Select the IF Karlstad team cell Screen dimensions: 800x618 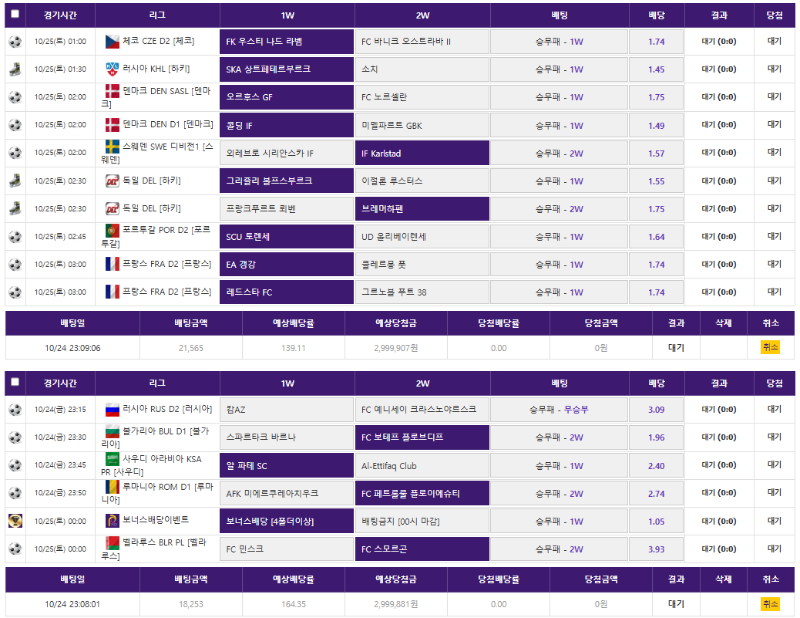pyautogui.click(x=423, y=153)
